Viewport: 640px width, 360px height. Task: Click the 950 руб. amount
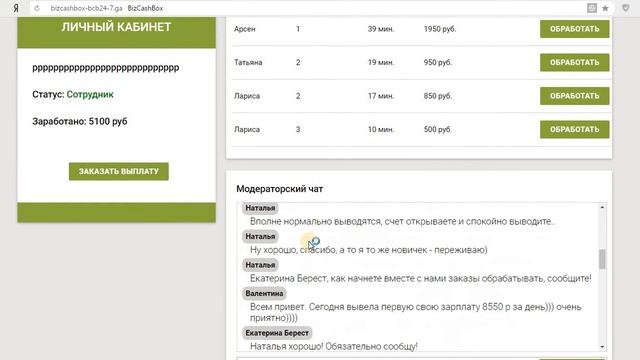pos(438,62)
